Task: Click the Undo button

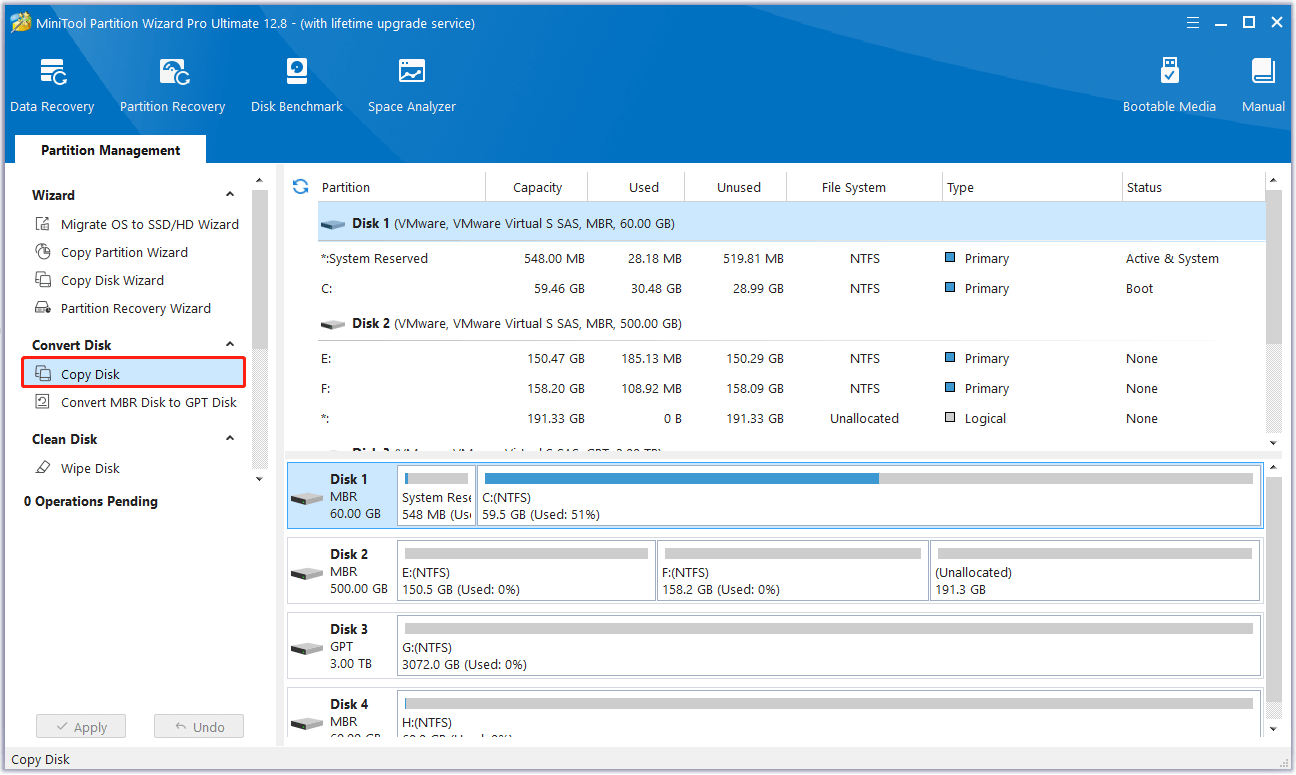Action: [199, 727]
